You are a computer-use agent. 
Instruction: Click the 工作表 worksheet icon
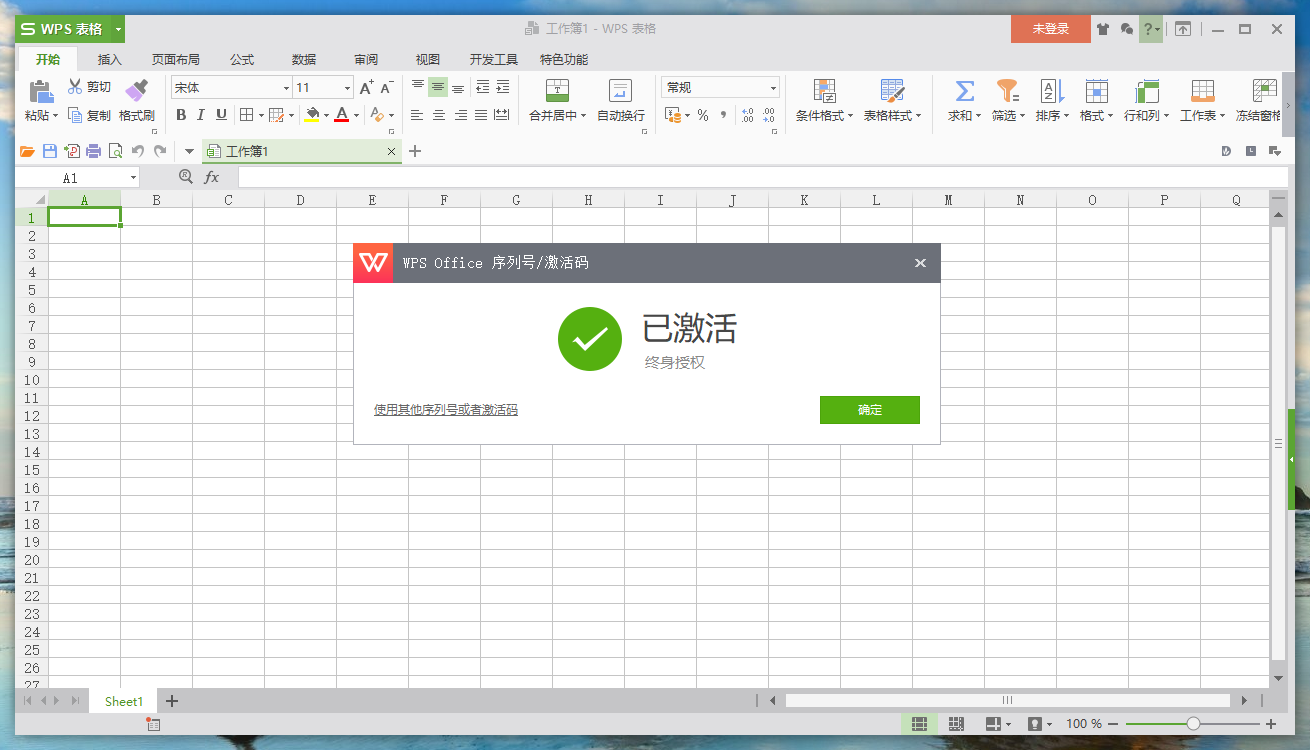pyautogui.click(x=1202, y=91)
